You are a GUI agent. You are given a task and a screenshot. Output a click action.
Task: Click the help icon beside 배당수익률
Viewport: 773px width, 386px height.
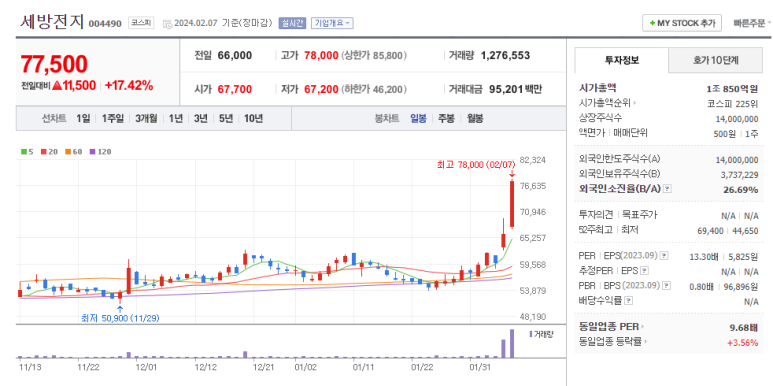630,300
